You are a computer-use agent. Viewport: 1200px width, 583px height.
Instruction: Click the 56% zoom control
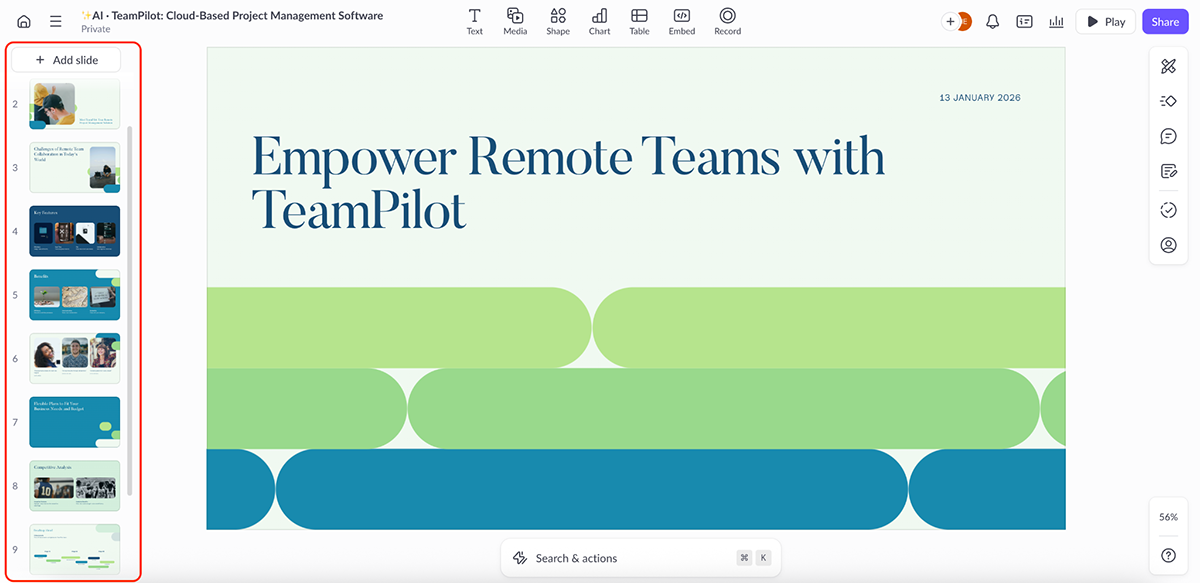click(1168, 517)
